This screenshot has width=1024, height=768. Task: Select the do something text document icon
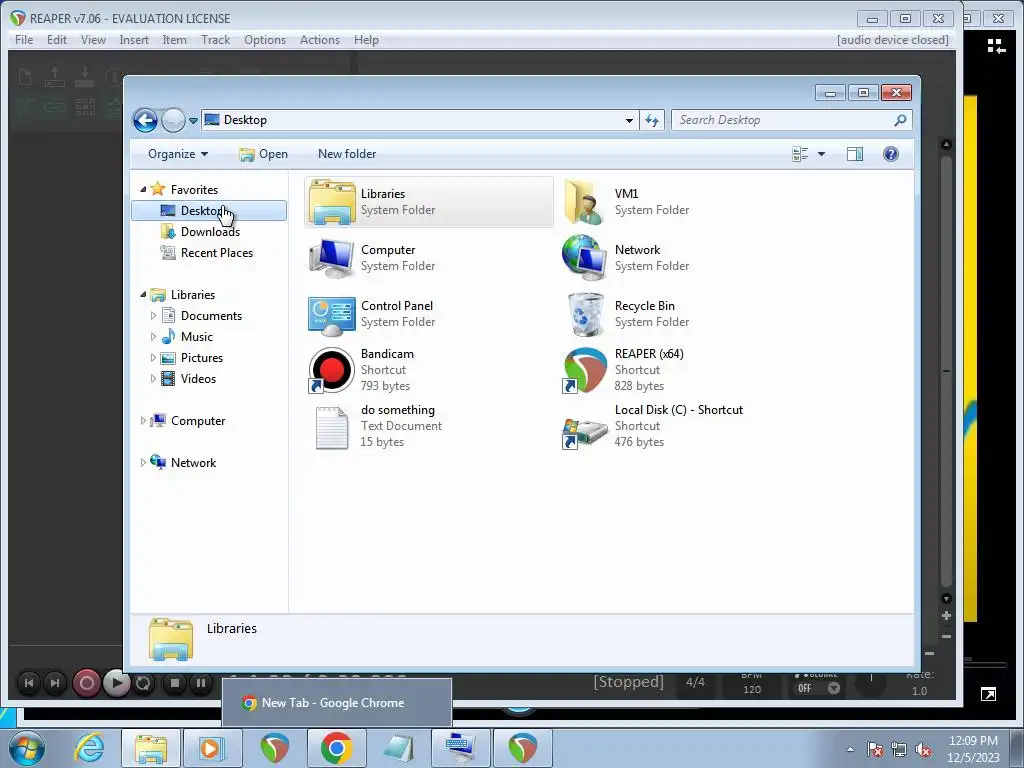332,428
